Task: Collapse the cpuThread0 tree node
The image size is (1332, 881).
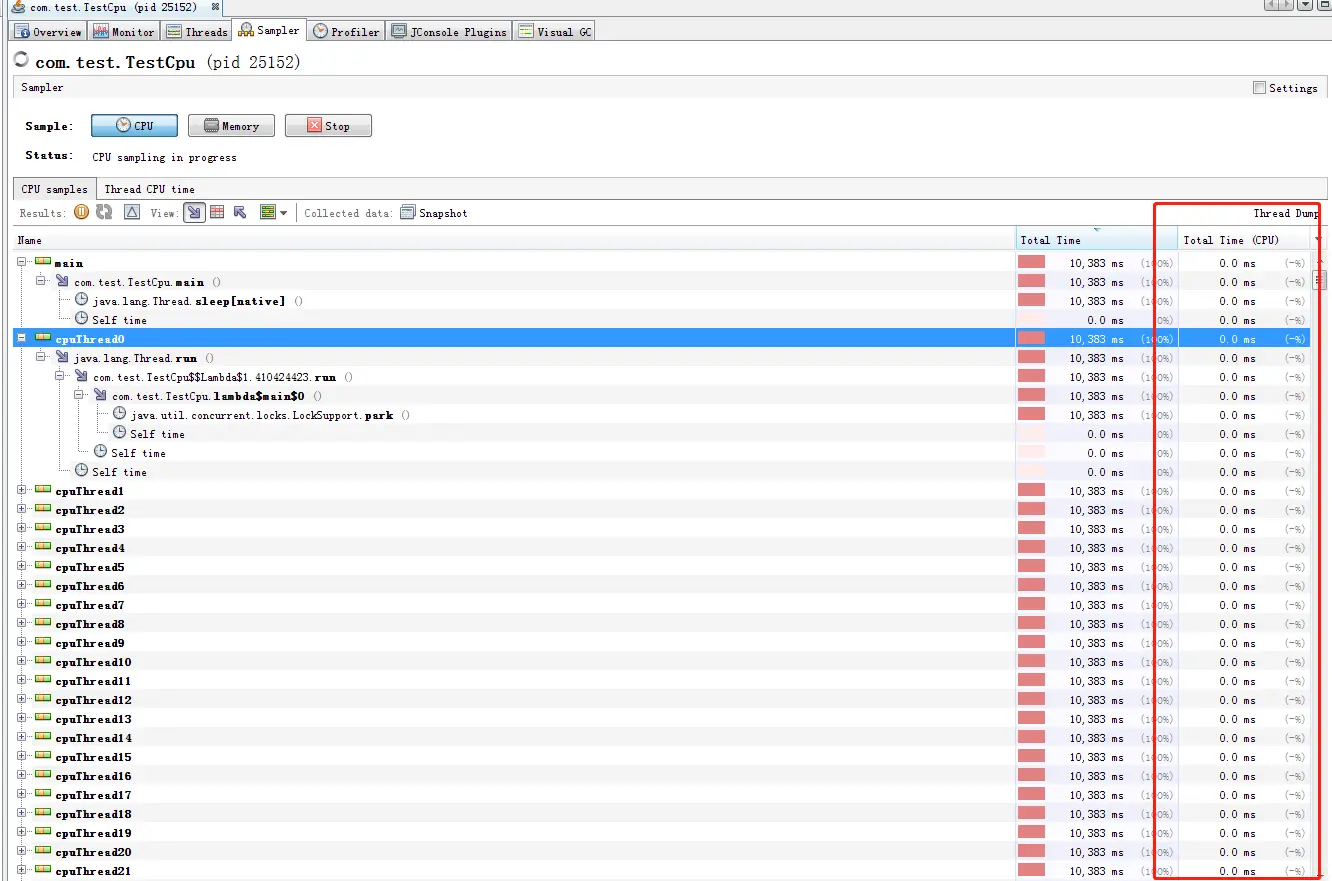Action: pyautogui.click(x=22, y=338)
